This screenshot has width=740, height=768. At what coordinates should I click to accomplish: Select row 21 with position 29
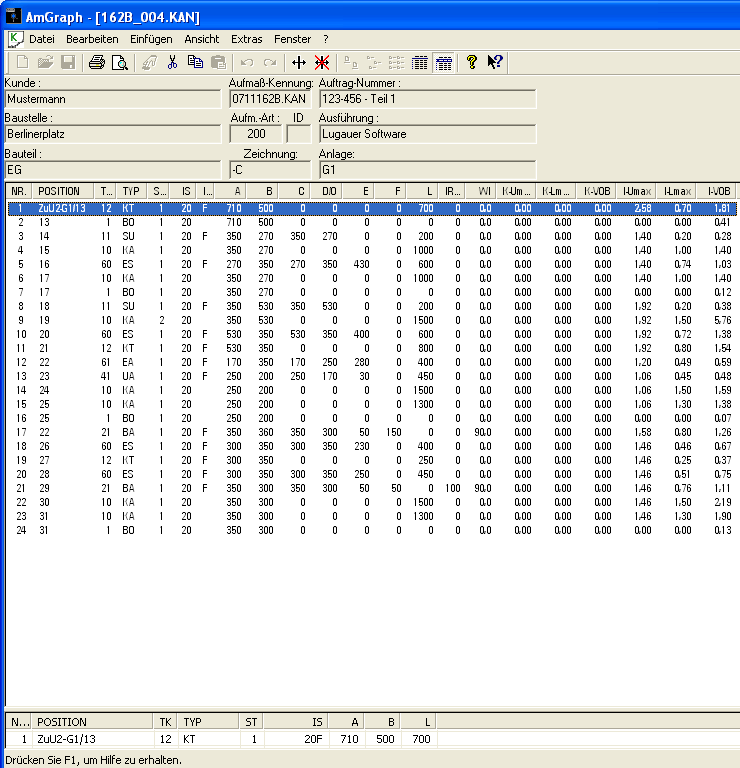(372, 488)
